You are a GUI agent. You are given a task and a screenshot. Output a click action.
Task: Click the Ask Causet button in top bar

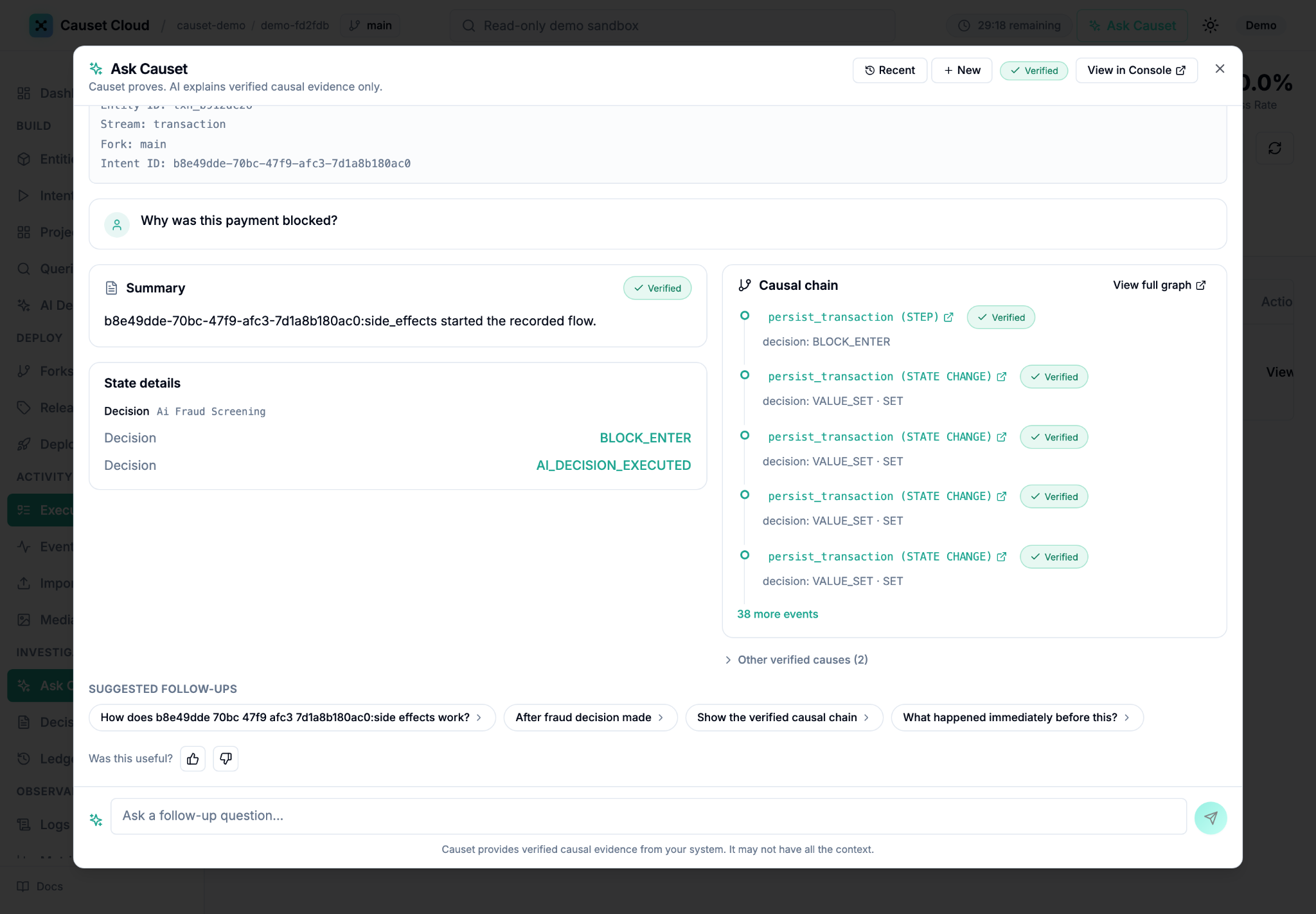pyautogui.click(x=1132, y=26)
